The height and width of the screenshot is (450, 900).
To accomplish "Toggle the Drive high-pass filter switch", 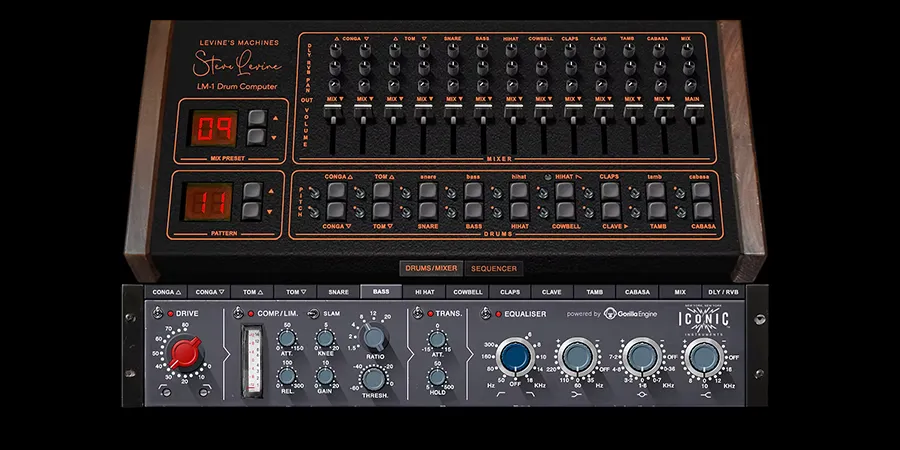I will pos(165,392).
